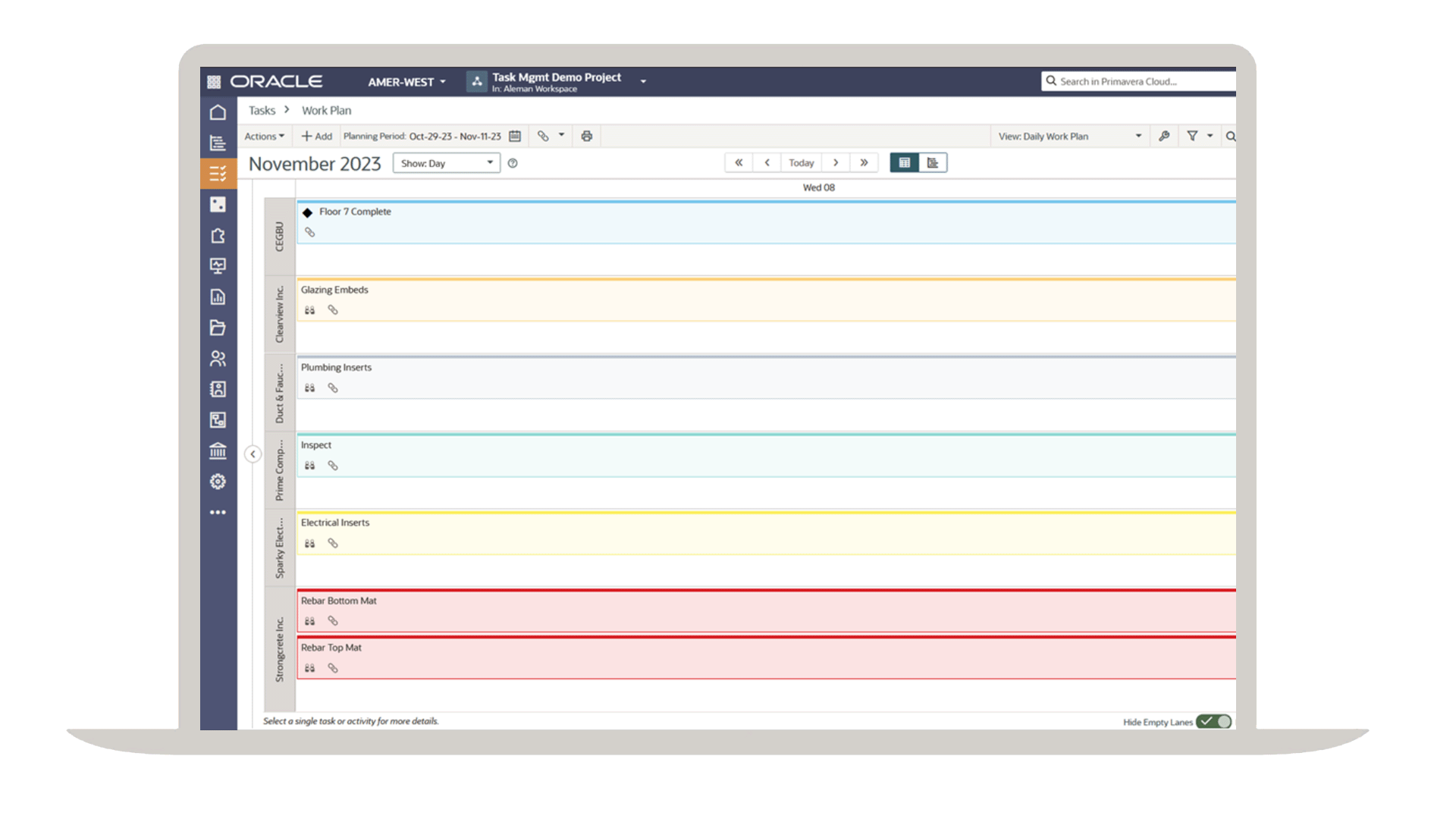Open the Show: Day dropdown

click(x=446, y=163)
